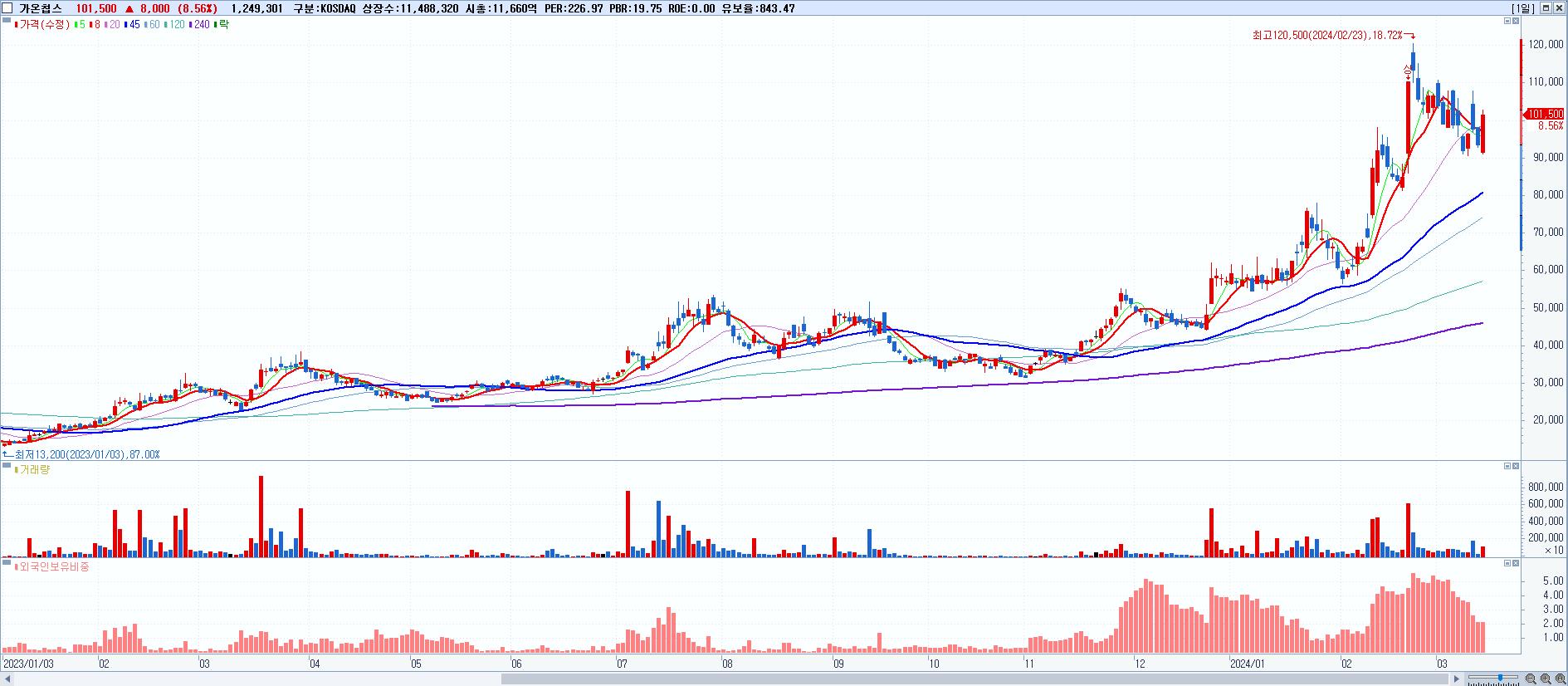This screenshot has width=1568, height=686.
Task: Toggle the 120-day moving average legend
Action: click(174, 24)
